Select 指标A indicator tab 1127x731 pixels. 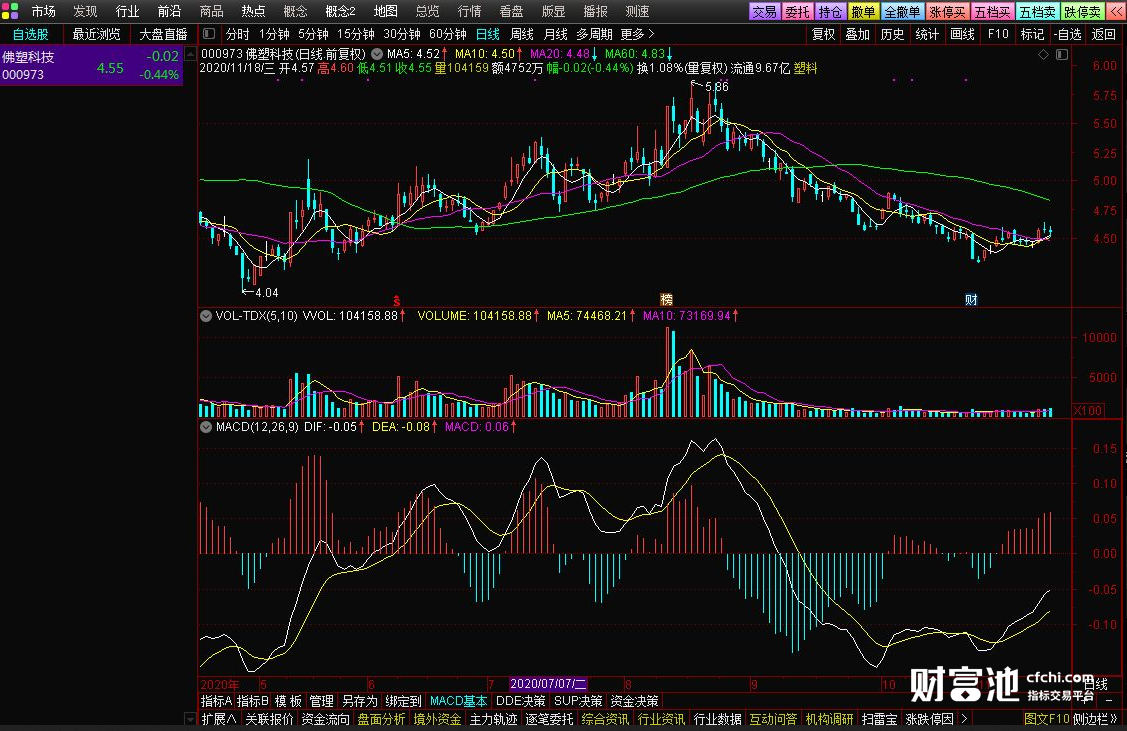pyautogui.click(x=216, y=701)
